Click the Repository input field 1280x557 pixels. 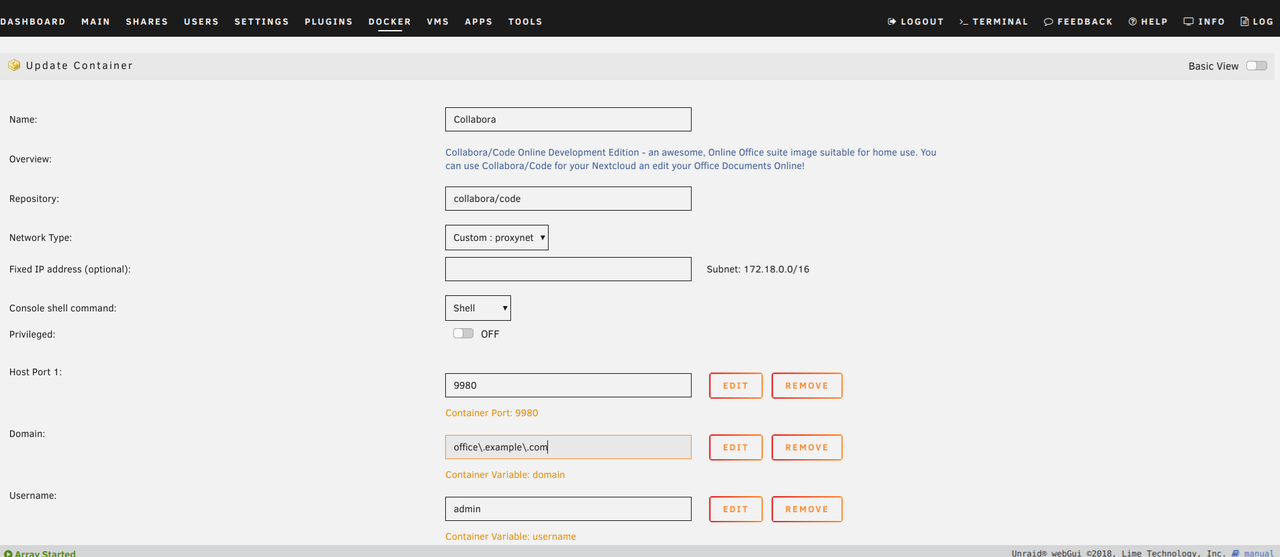(x=568, y=198)
